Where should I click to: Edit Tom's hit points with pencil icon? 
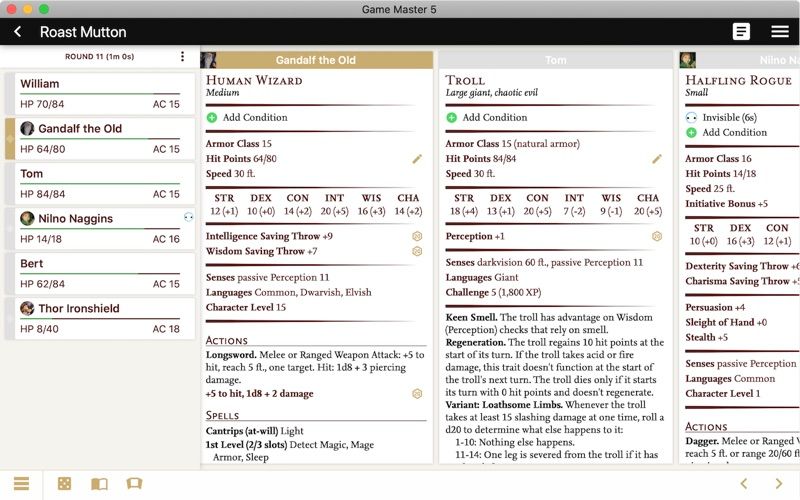(x=657, y=159)
